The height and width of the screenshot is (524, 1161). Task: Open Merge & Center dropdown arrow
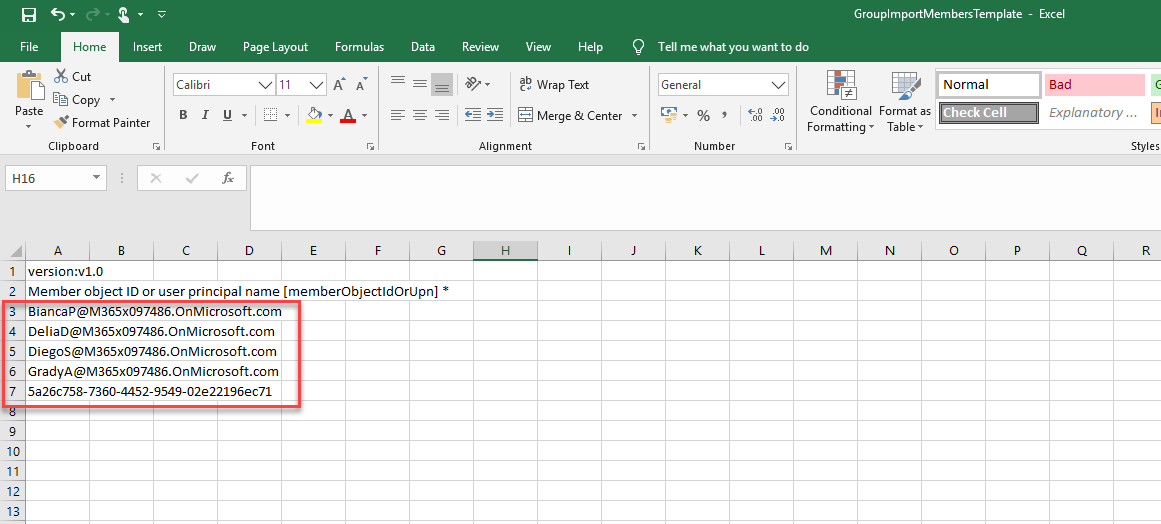click(x=635, y=115)
